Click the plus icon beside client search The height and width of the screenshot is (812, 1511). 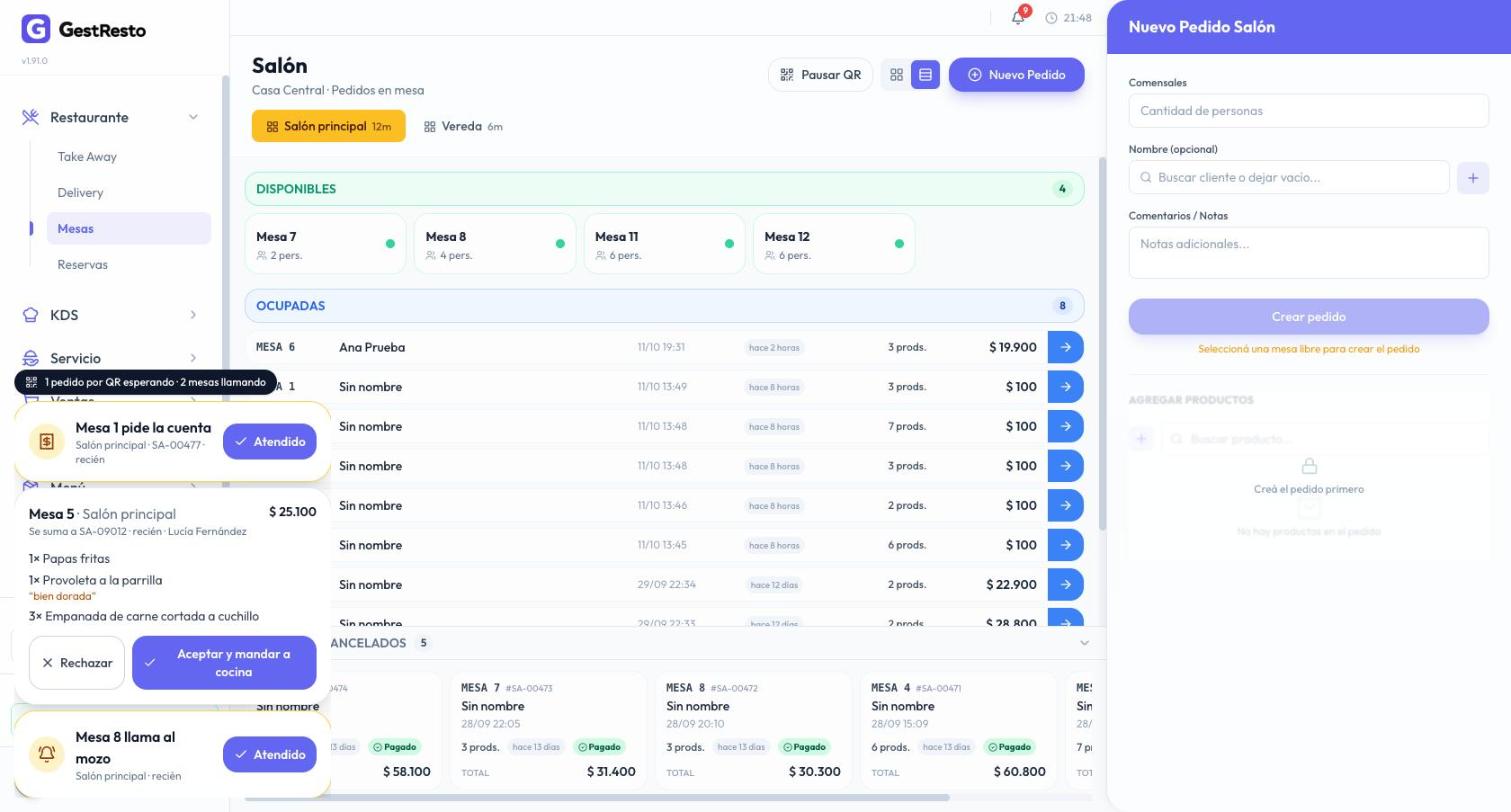[1472, 178]
